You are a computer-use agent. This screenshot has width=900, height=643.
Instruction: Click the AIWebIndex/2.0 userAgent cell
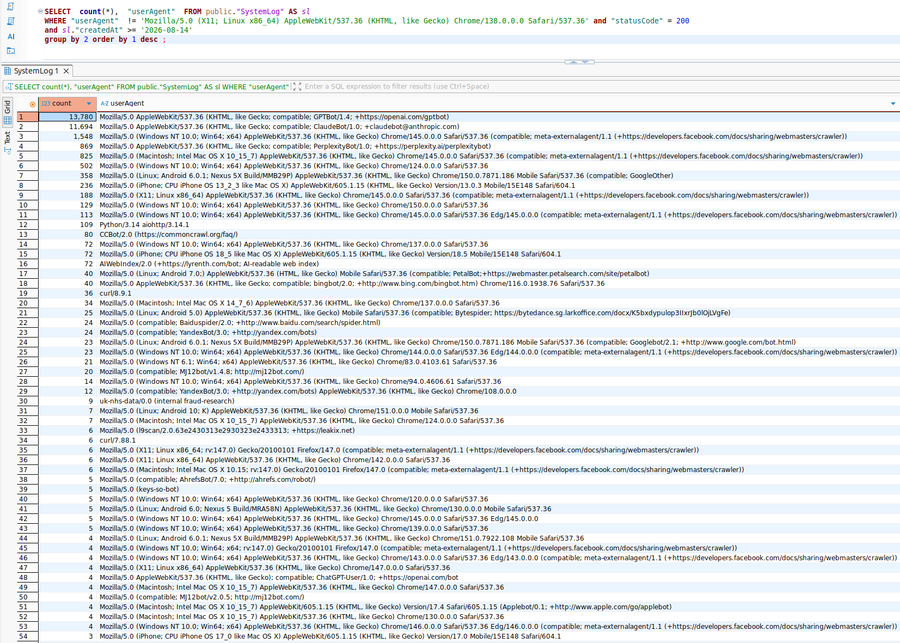498,264
